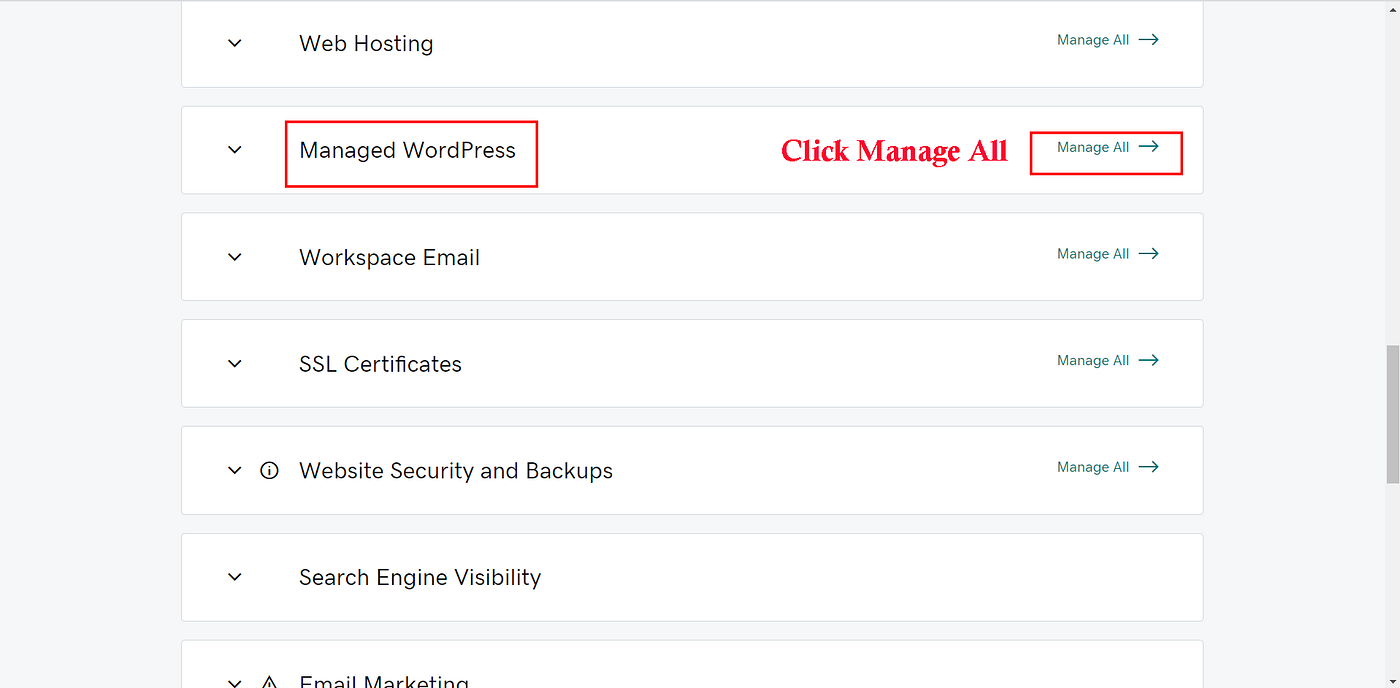Open Manage All for SSL Certificates
The width and height of the screenshot is (1400, 688).
pyautogui.click(x=1108, y=360)
